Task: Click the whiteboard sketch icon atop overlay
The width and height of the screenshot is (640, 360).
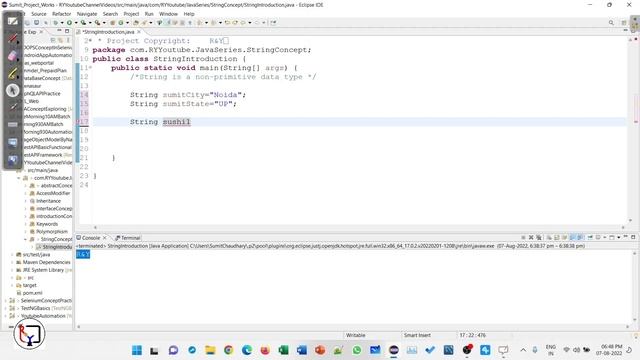Action: coord(13,21)
